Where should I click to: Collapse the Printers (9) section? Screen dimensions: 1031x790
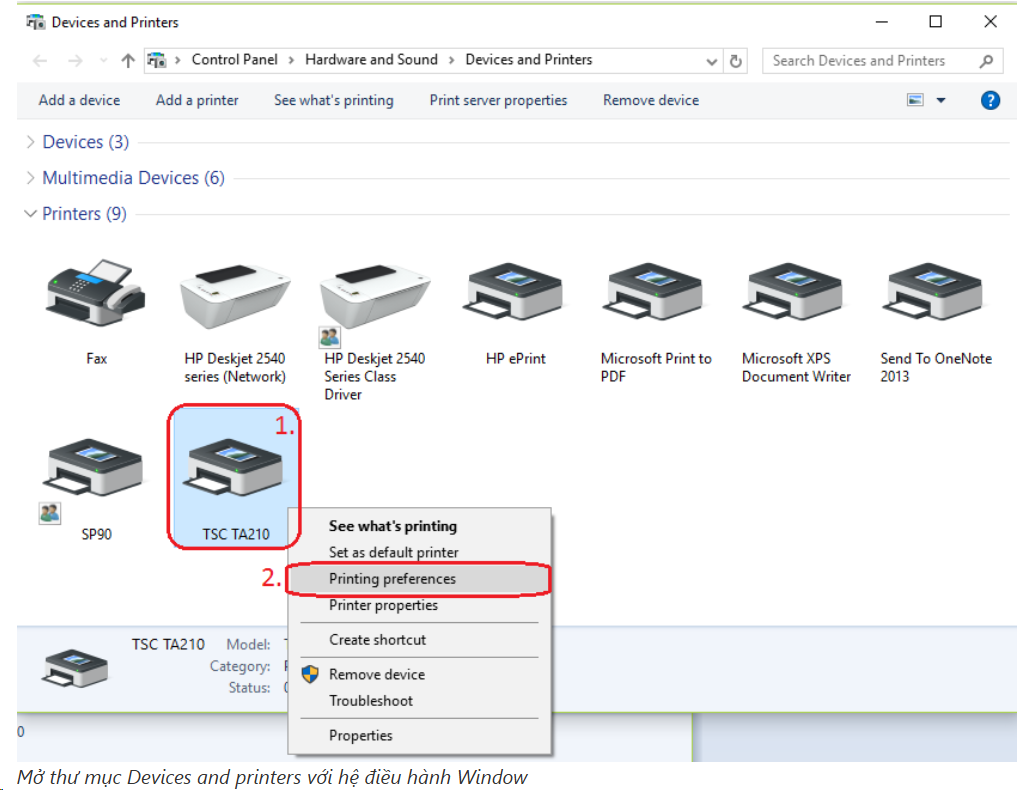pos(30,214)
